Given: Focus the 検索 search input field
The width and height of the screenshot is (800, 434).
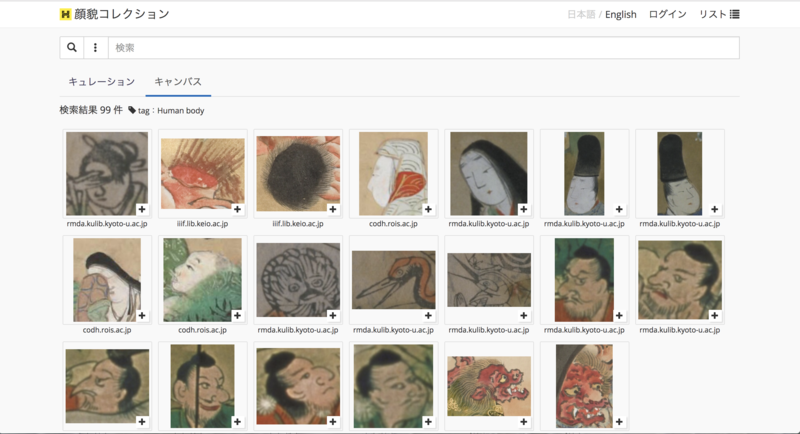Looking at the screenshot, I should [423, 47].
